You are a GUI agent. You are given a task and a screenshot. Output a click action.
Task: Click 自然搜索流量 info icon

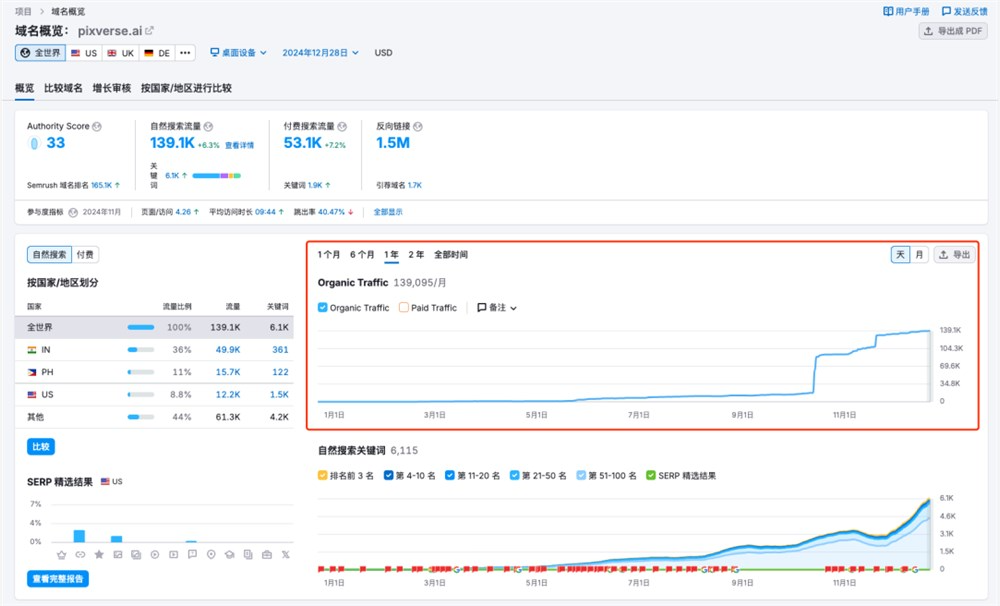pos(208,126)
